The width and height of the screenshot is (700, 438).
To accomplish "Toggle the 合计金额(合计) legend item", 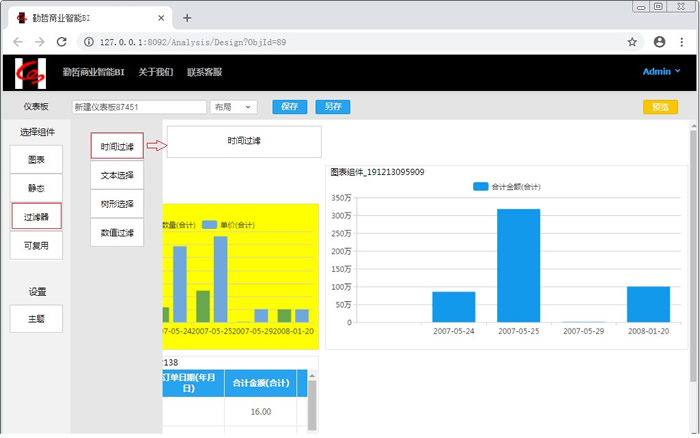I will pyautogui.click(x=507, y=186).
